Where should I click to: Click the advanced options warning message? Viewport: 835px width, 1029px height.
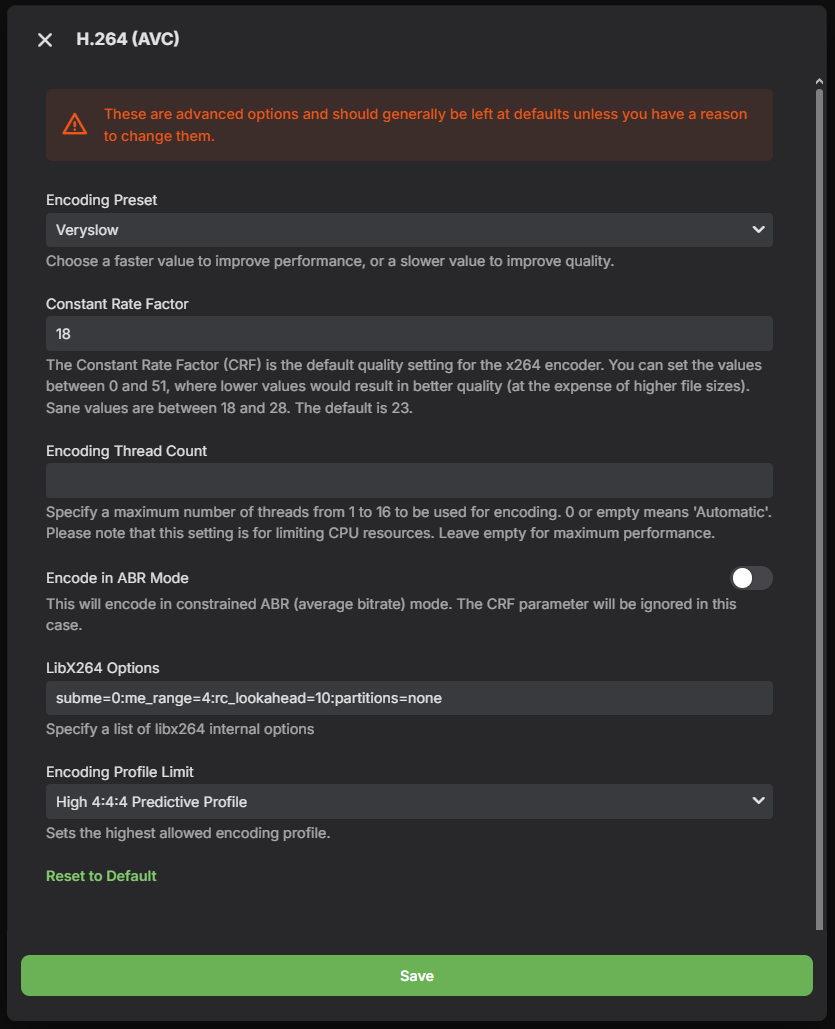(425, 125)
